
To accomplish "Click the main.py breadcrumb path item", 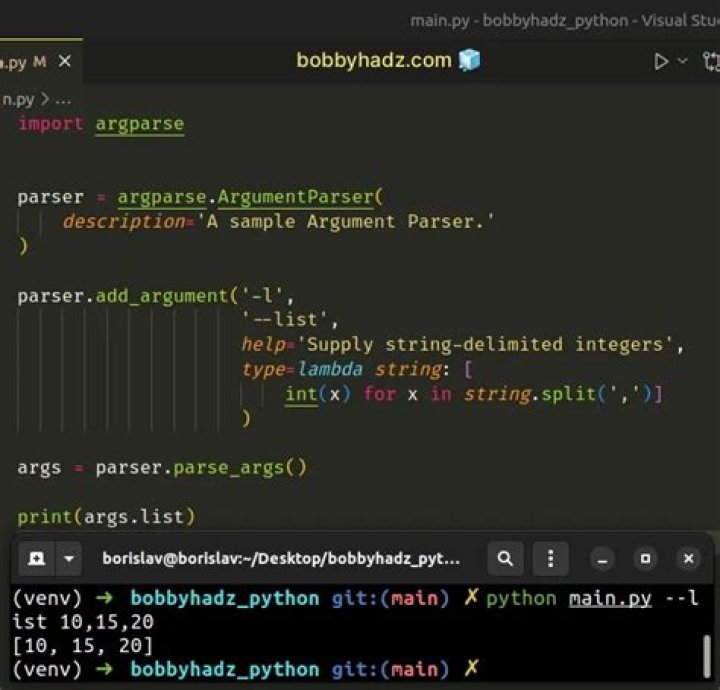I will tap(18, 99).
